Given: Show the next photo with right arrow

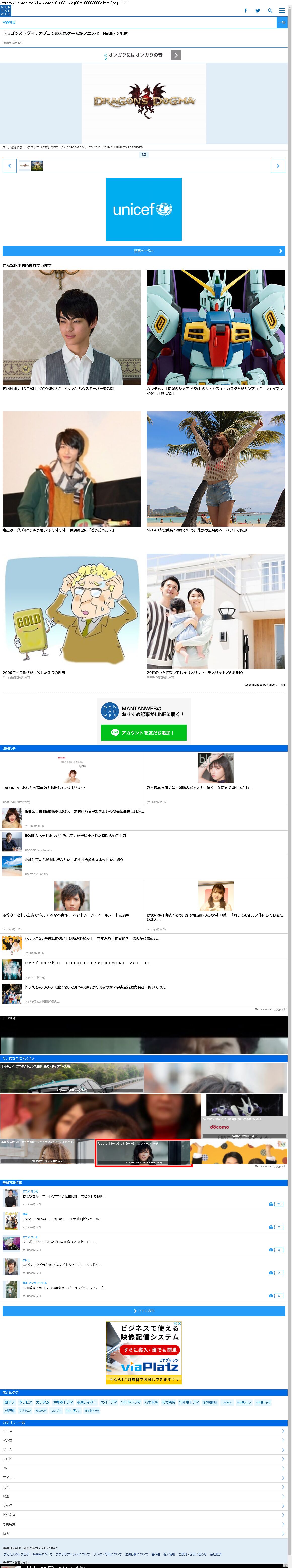Looking at the screenshot, I should [278, 166].
